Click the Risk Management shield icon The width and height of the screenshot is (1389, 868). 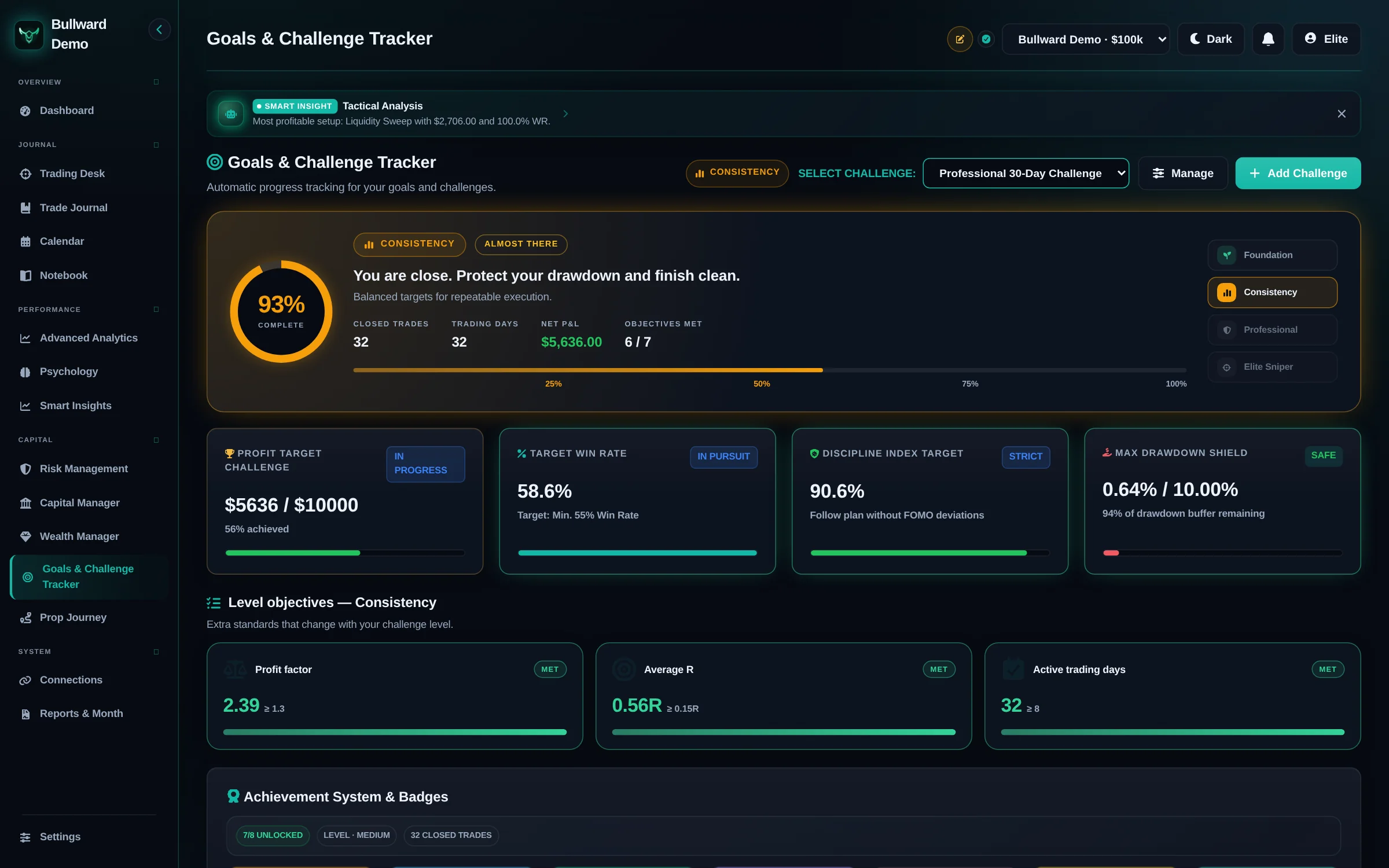point(25,469)
